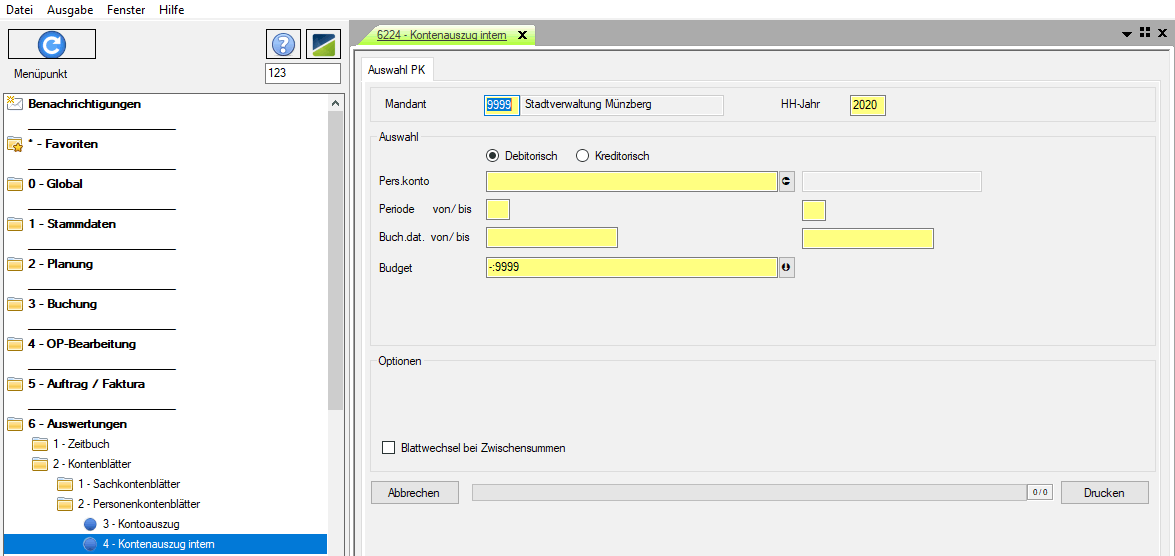Expand the 1 - Sachkontenblätter subfolder
This screenshot has height=556, width=1175.
(x=128, y=484)
